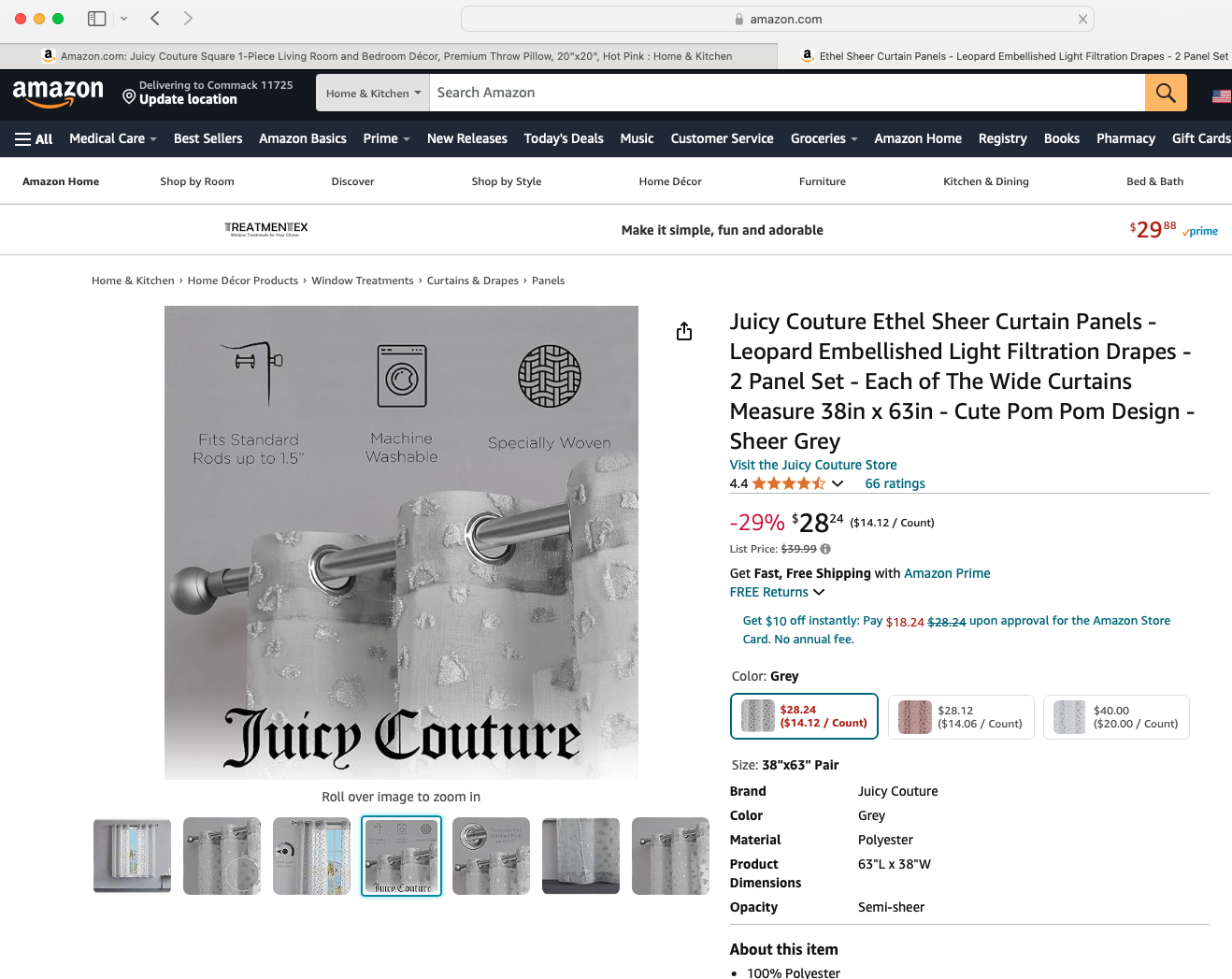The height and width of the screenshot is (979, 1232).
Task: Click the orange search magnifier button
Action: (x=1166, y=93)
